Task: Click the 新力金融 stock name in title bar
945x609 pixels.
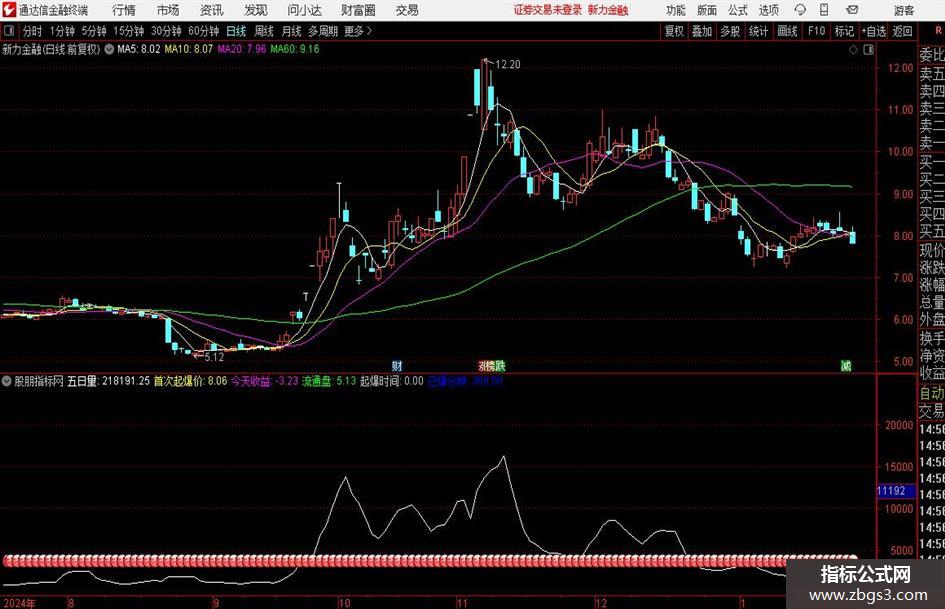Action: coord(608,10)
